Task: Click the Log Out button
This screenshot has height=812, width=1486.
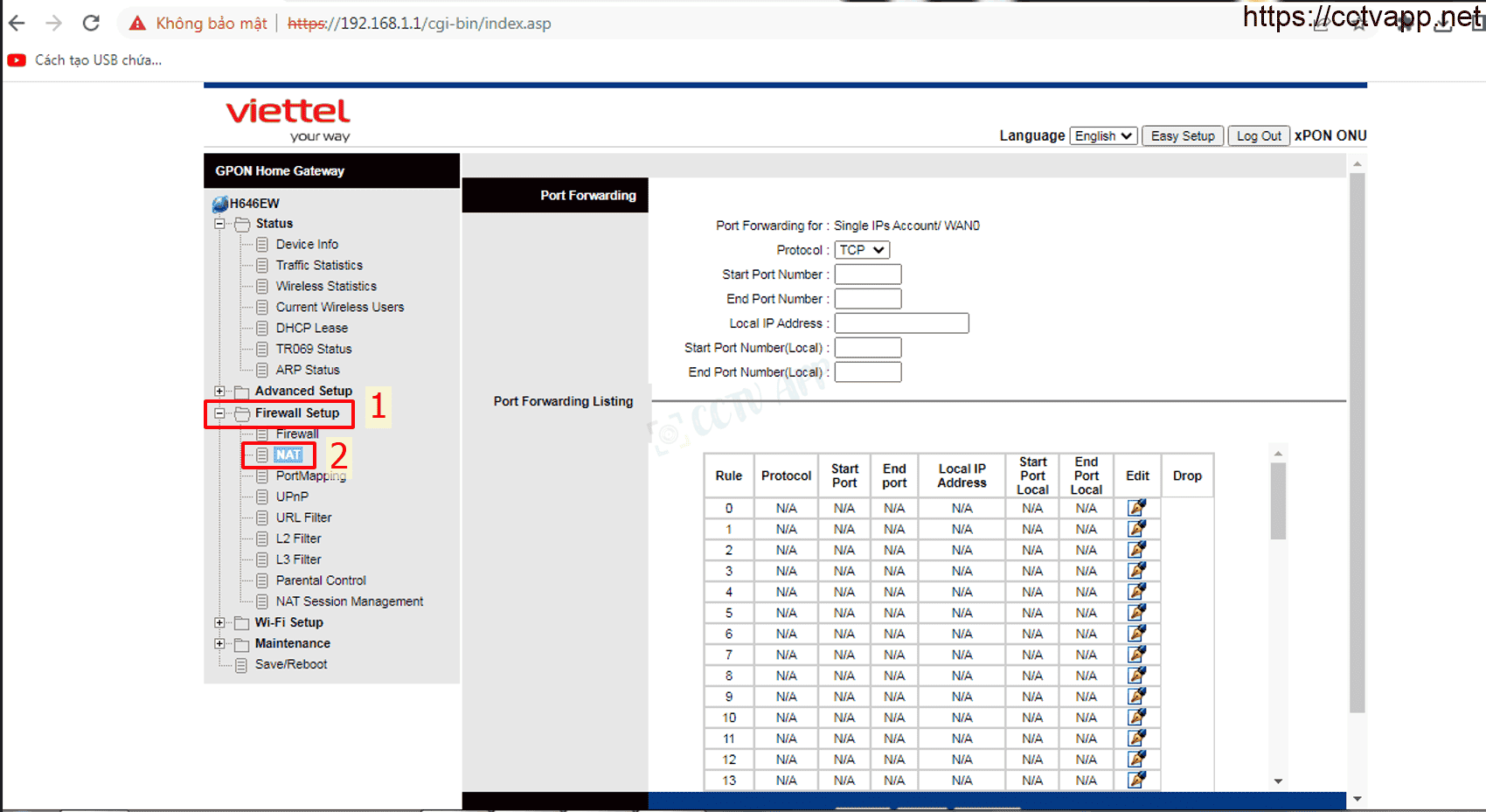Action: (1258, 136)
